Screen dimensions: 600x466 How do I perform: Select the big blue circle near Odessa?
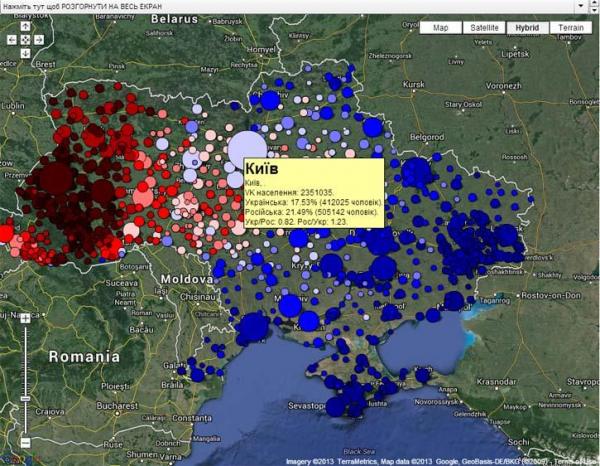pos(252,327)
